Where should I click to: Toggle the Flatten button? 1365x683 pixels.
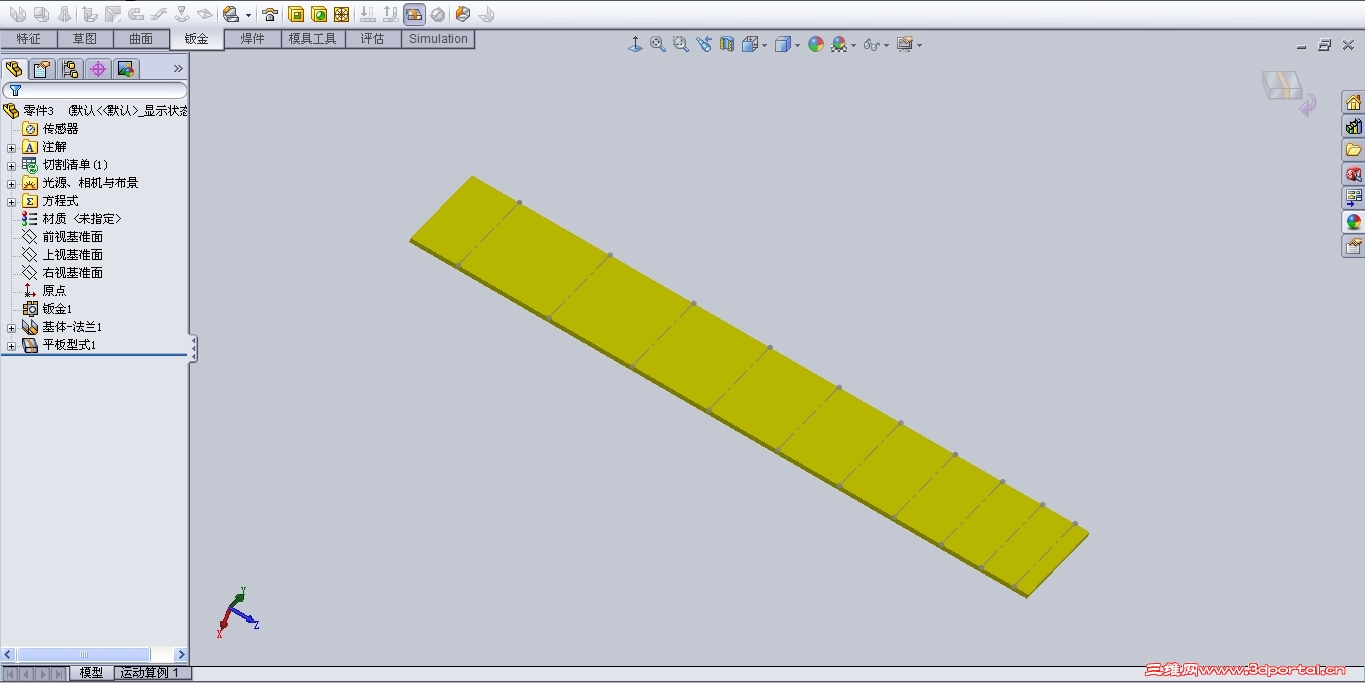pos(414,14)
